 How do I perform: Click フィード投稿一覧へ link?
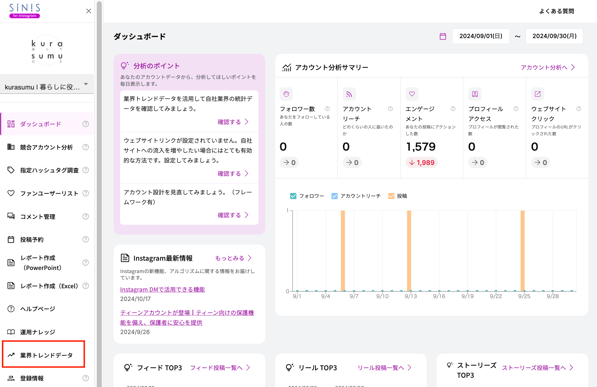coord(220,368)
